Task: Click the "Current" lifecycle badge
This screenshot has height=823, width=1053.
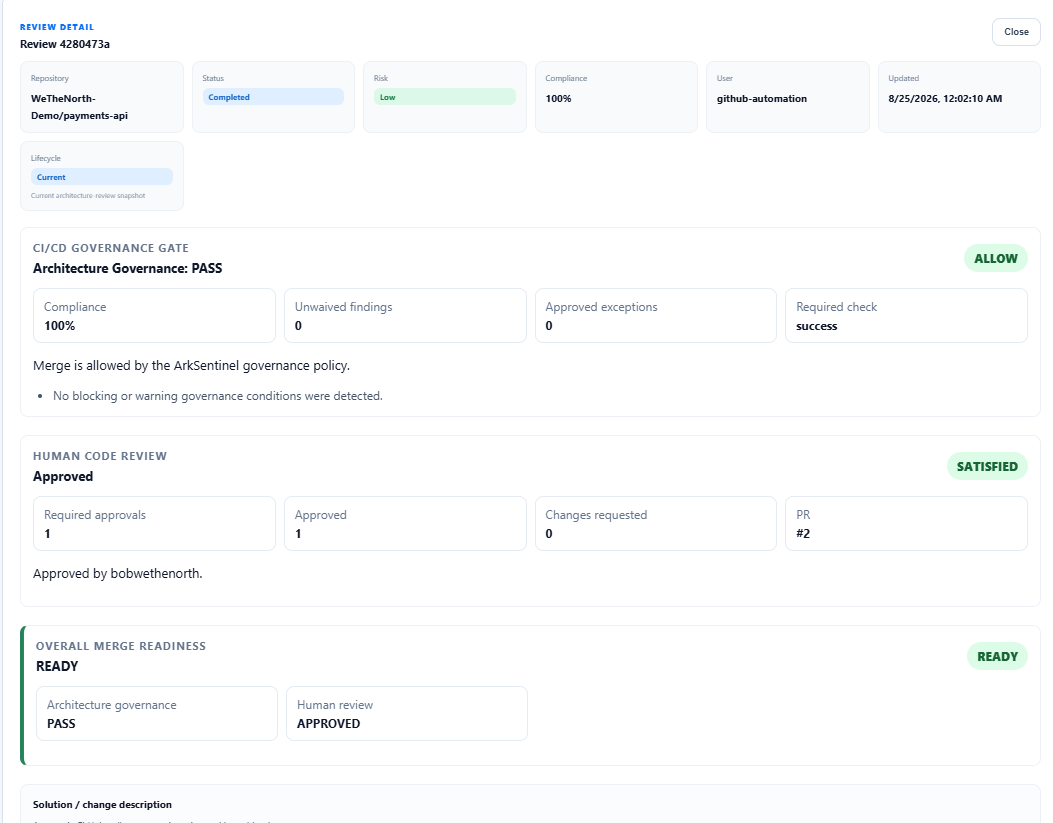Action: coord(101,177)
